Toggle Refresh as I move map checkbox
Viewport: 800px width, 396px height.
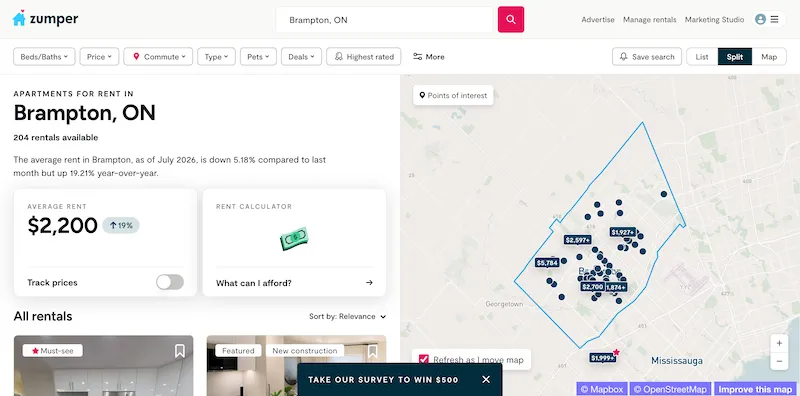[x=423, y=359]
